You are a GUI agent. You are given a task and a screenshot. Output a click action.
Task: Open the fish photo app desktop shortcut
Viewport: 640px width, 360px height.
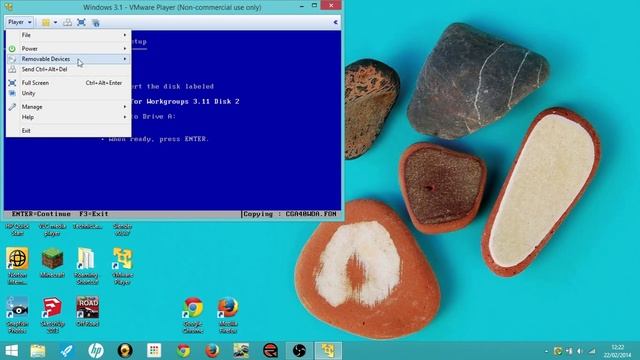[17, 315]
